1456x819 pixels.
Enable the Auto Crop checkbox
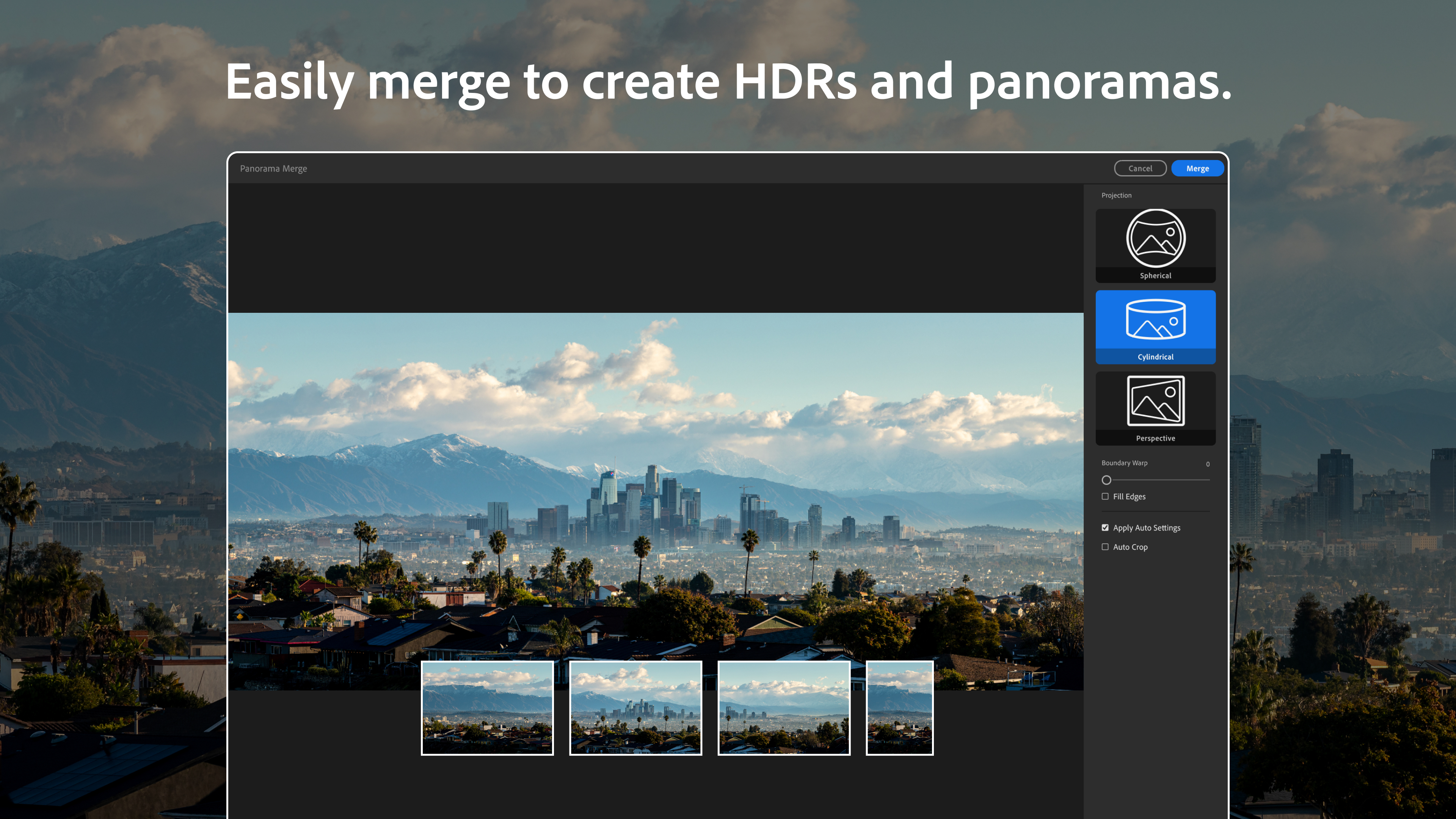coord(1105,546)
